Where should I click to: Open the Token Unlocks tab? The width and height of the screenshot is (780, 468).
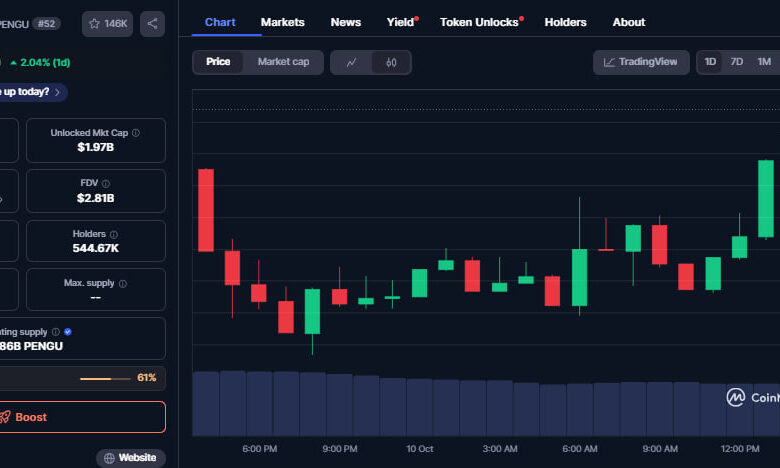point(480,22)
